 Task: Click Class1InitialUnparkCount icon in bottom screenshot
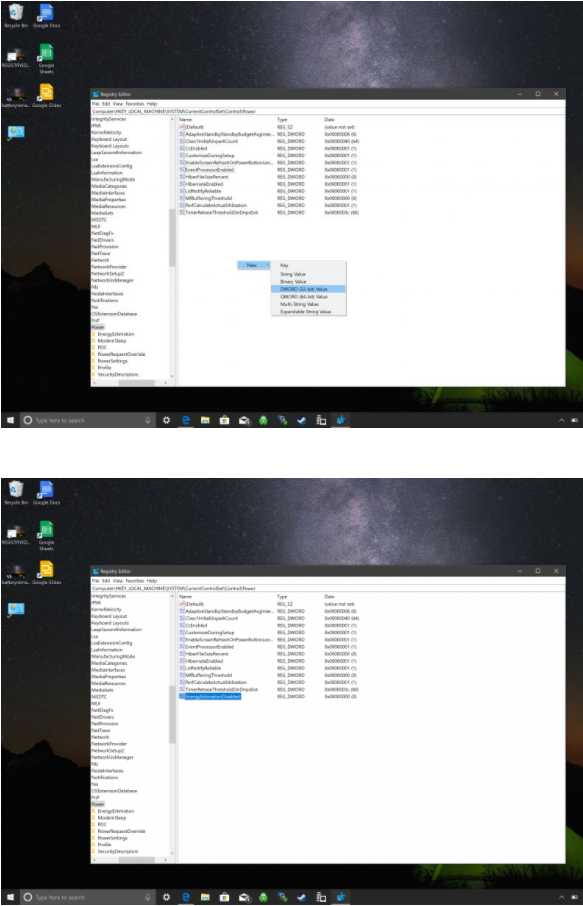181,618
